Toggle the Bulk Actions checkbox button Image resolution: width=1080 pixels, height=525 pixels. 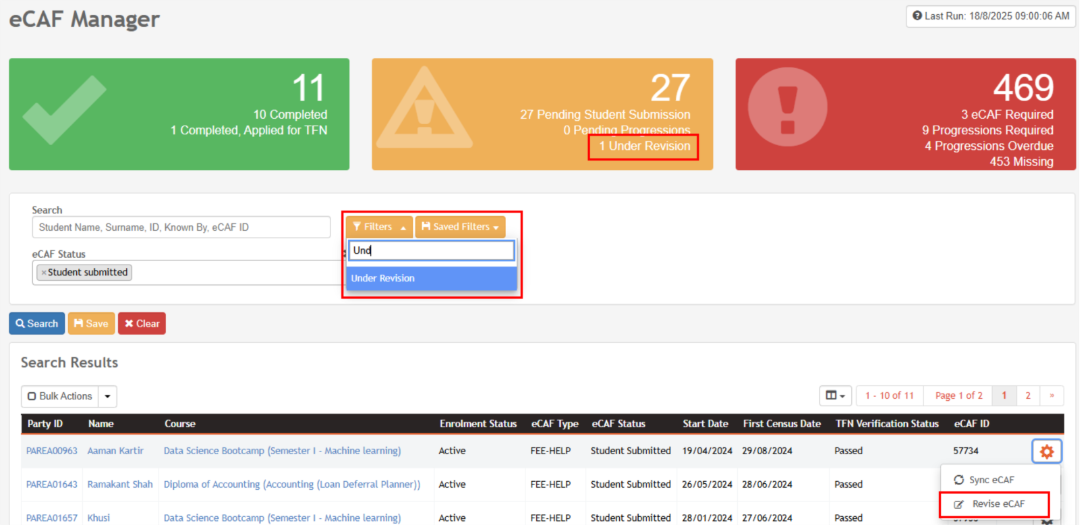(60, 396)
